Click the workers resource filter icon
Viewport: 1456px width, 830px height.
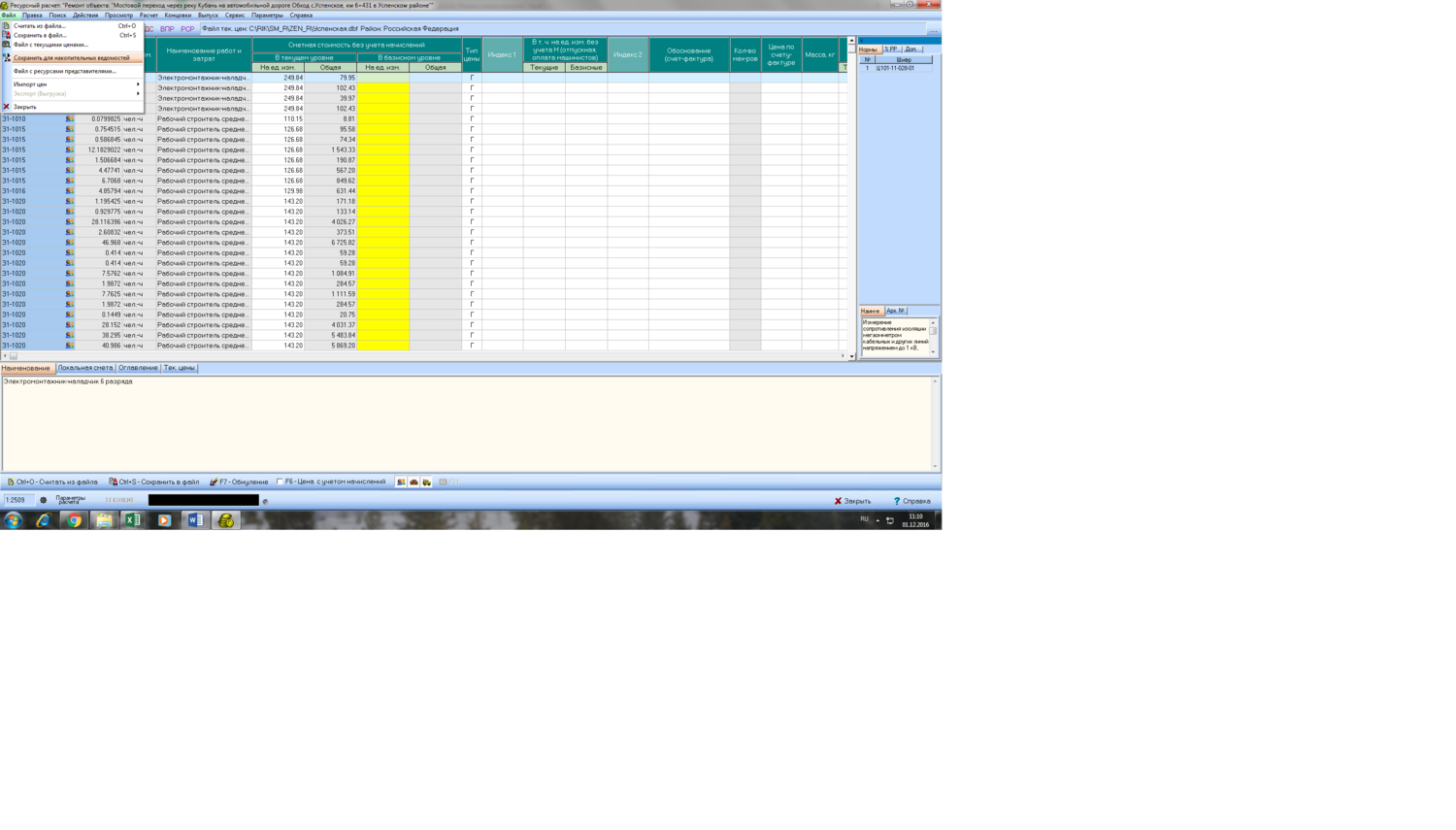click(401, 481)
